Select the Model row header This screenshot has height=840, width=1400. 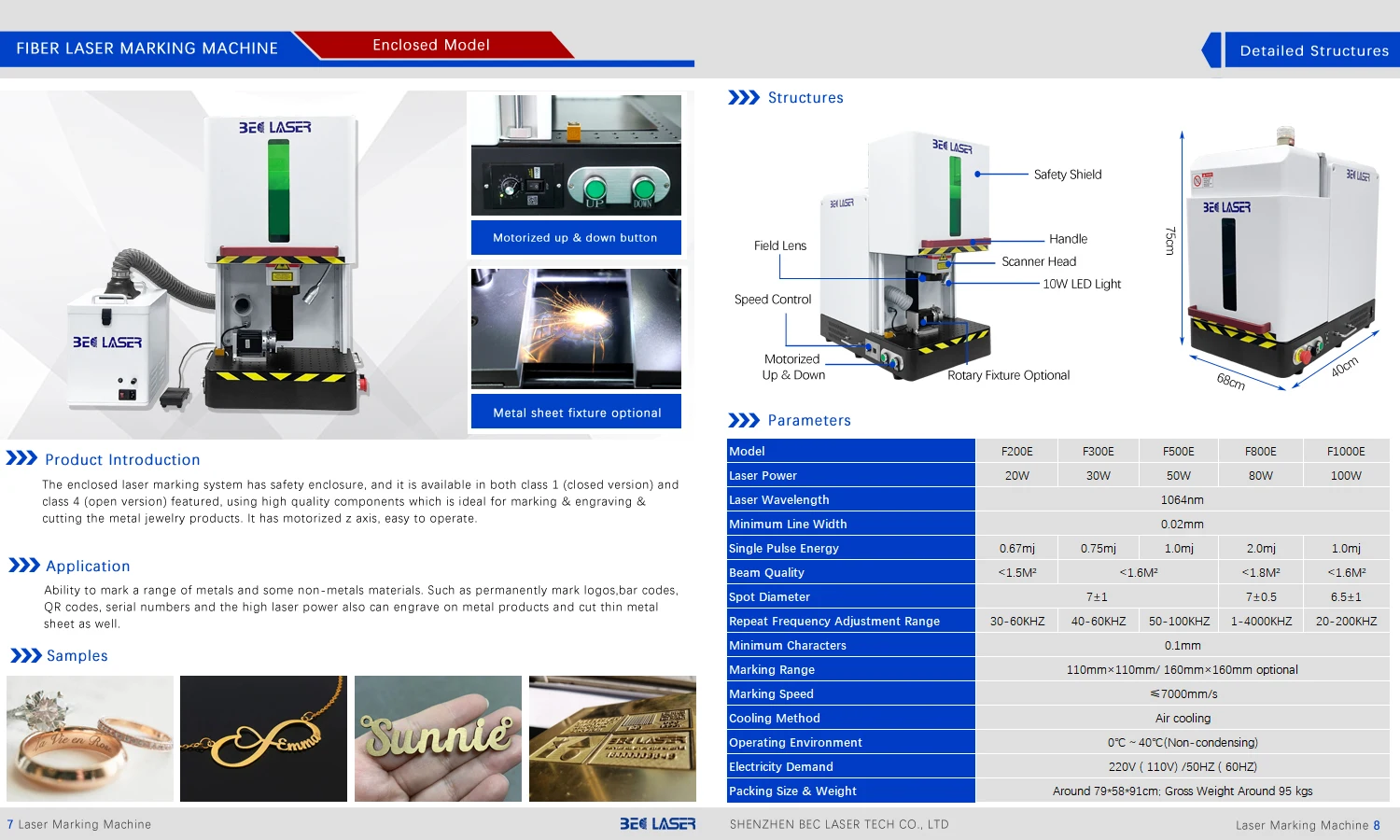[851, 451]
